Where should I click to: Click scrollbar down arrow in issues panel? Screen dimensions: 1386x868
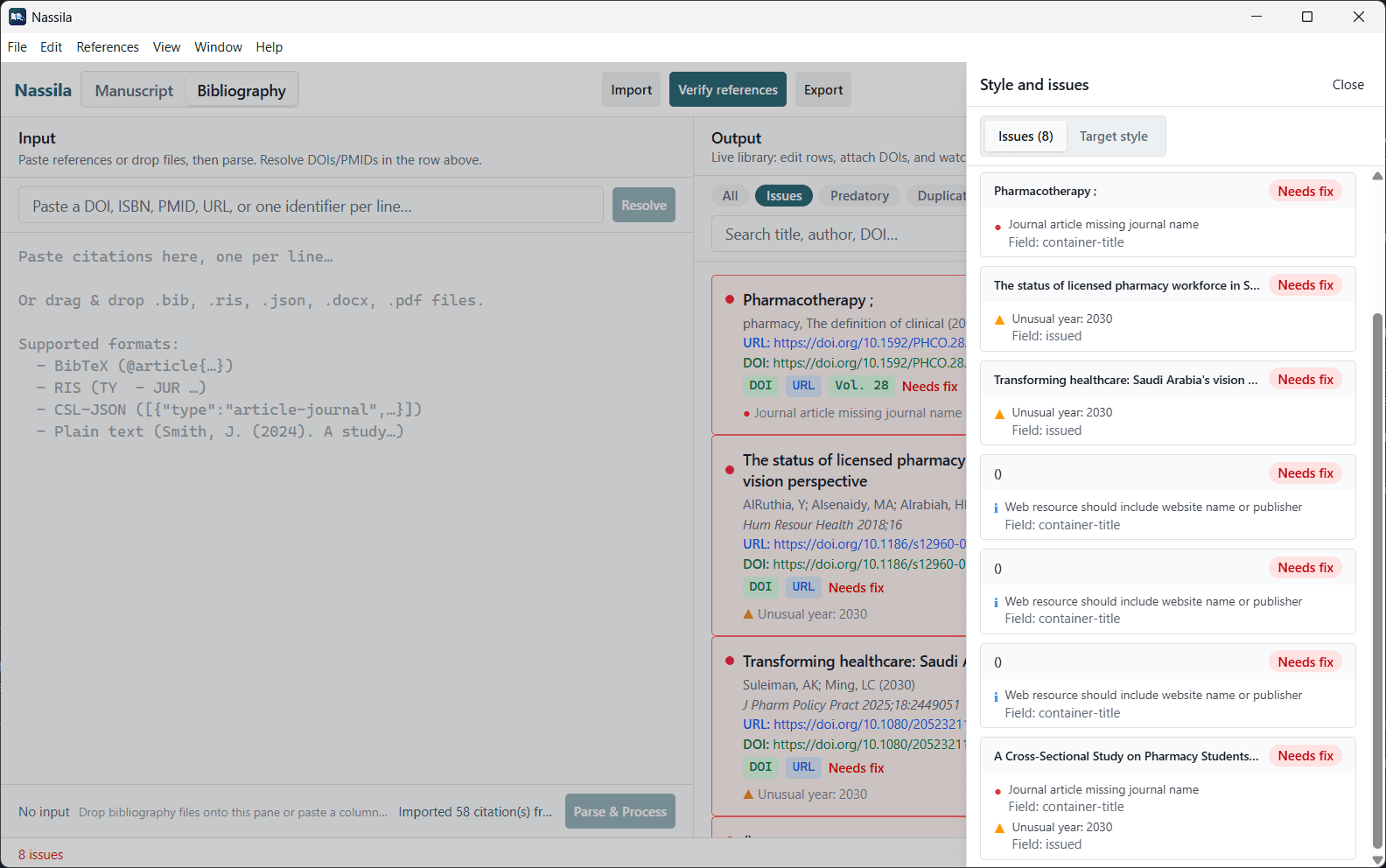pyautogui.click(x=1377, y=860)
